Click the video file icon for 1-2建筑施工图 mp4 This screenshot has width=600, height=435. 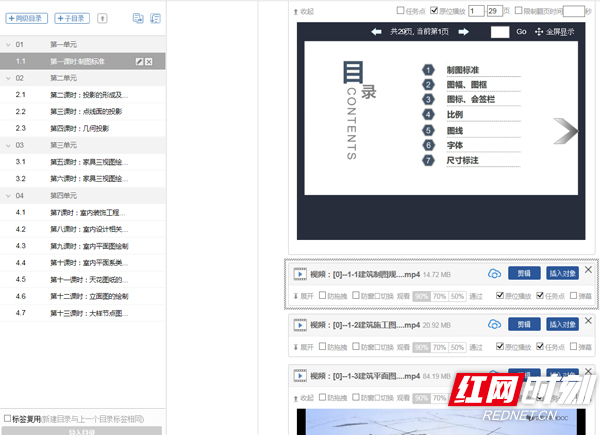point(300,325)
